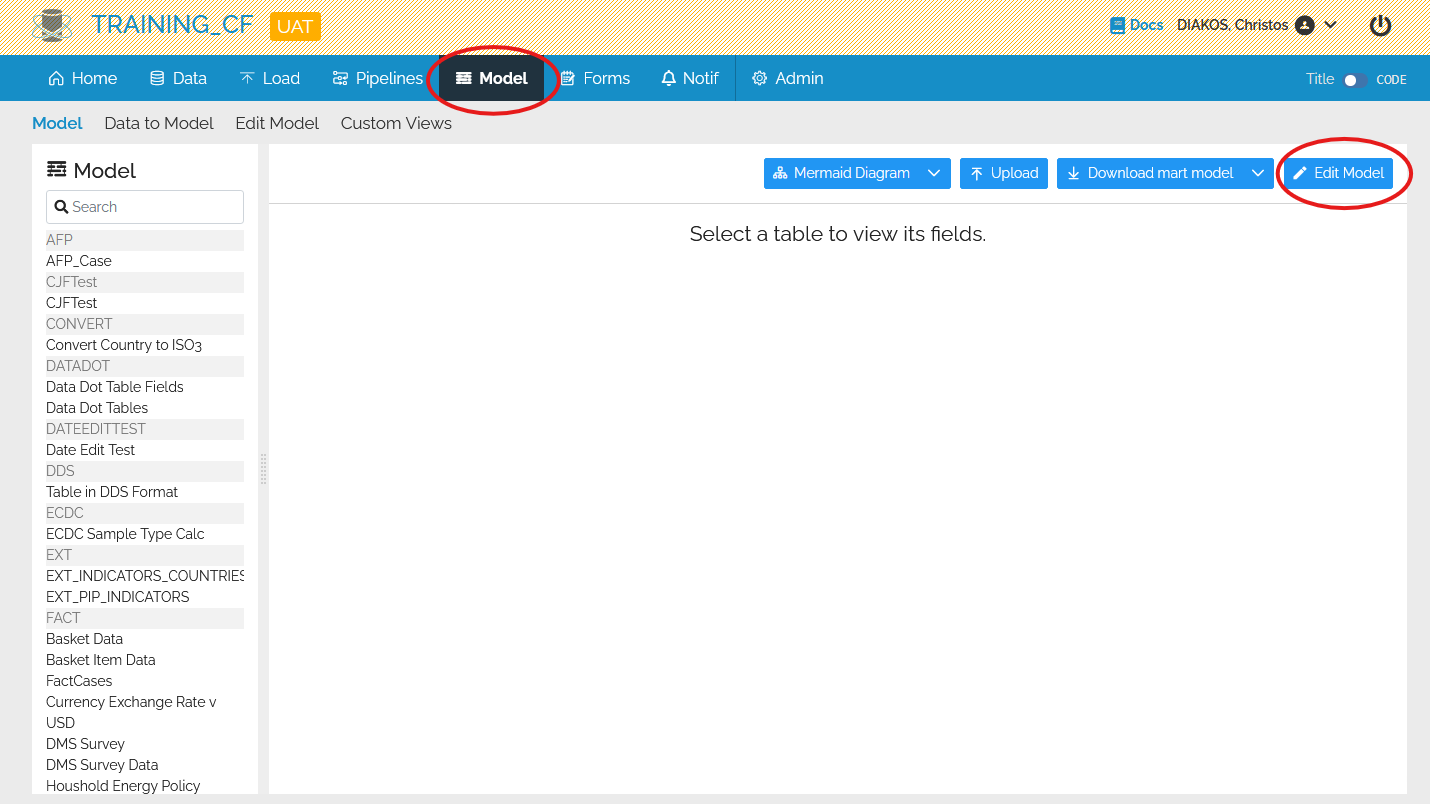
Task: Open the Admin gear section
Action: coord(788,78)
